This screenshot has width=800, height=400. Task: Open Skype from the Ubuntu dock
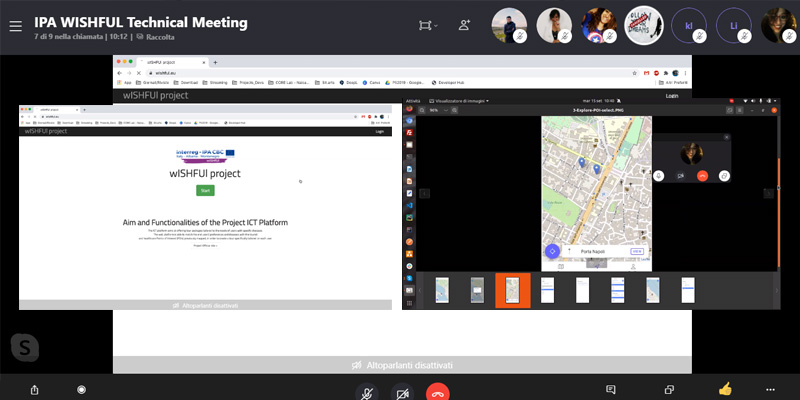[409, 278]
